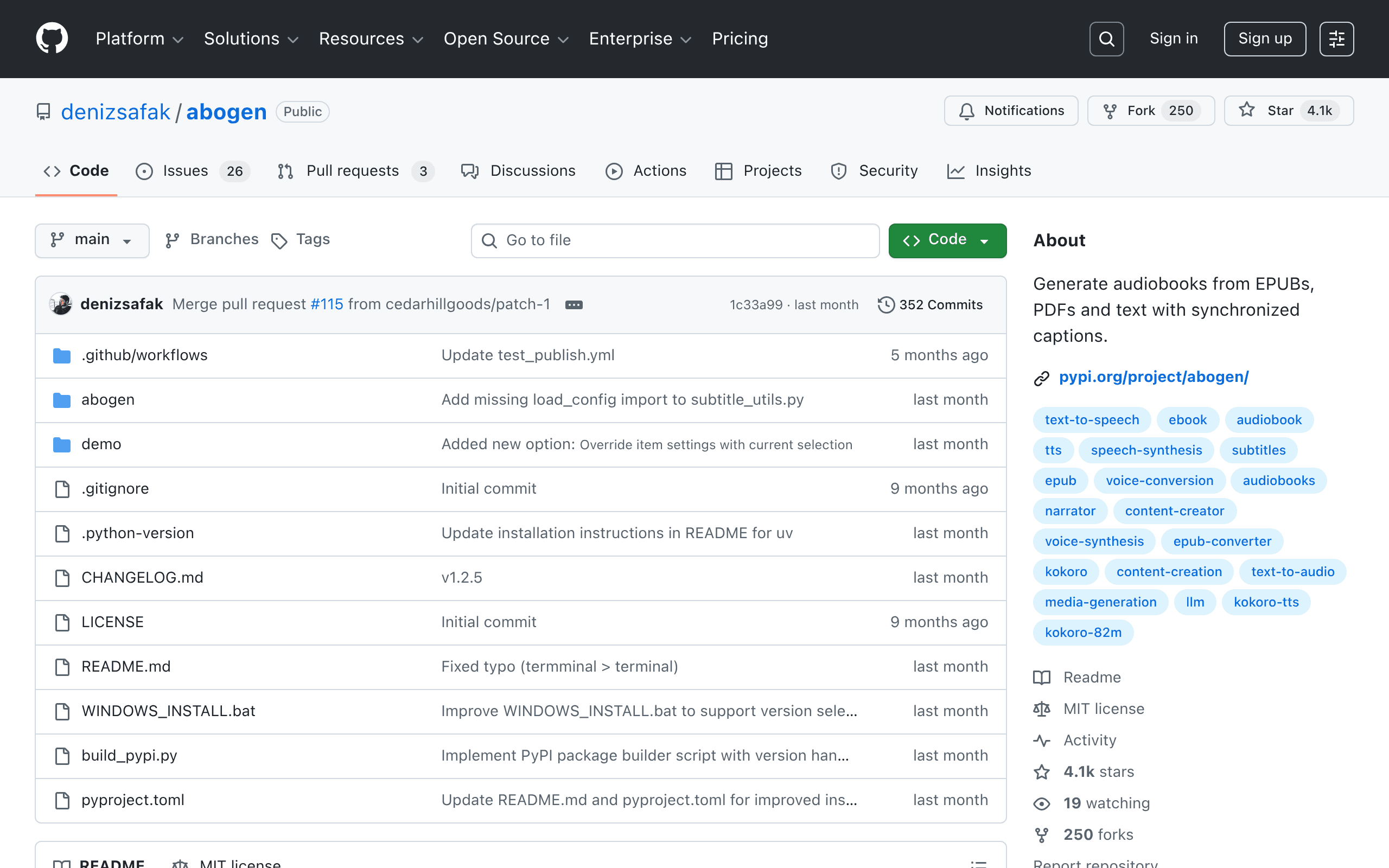
Task: Open the search magnifier icon in header
Action: pos(1106,39)
